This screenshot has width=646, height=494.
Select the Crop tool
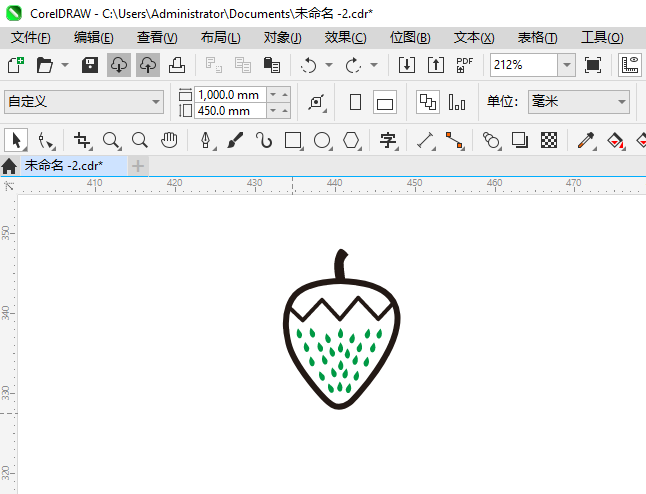tap(82, 140)
